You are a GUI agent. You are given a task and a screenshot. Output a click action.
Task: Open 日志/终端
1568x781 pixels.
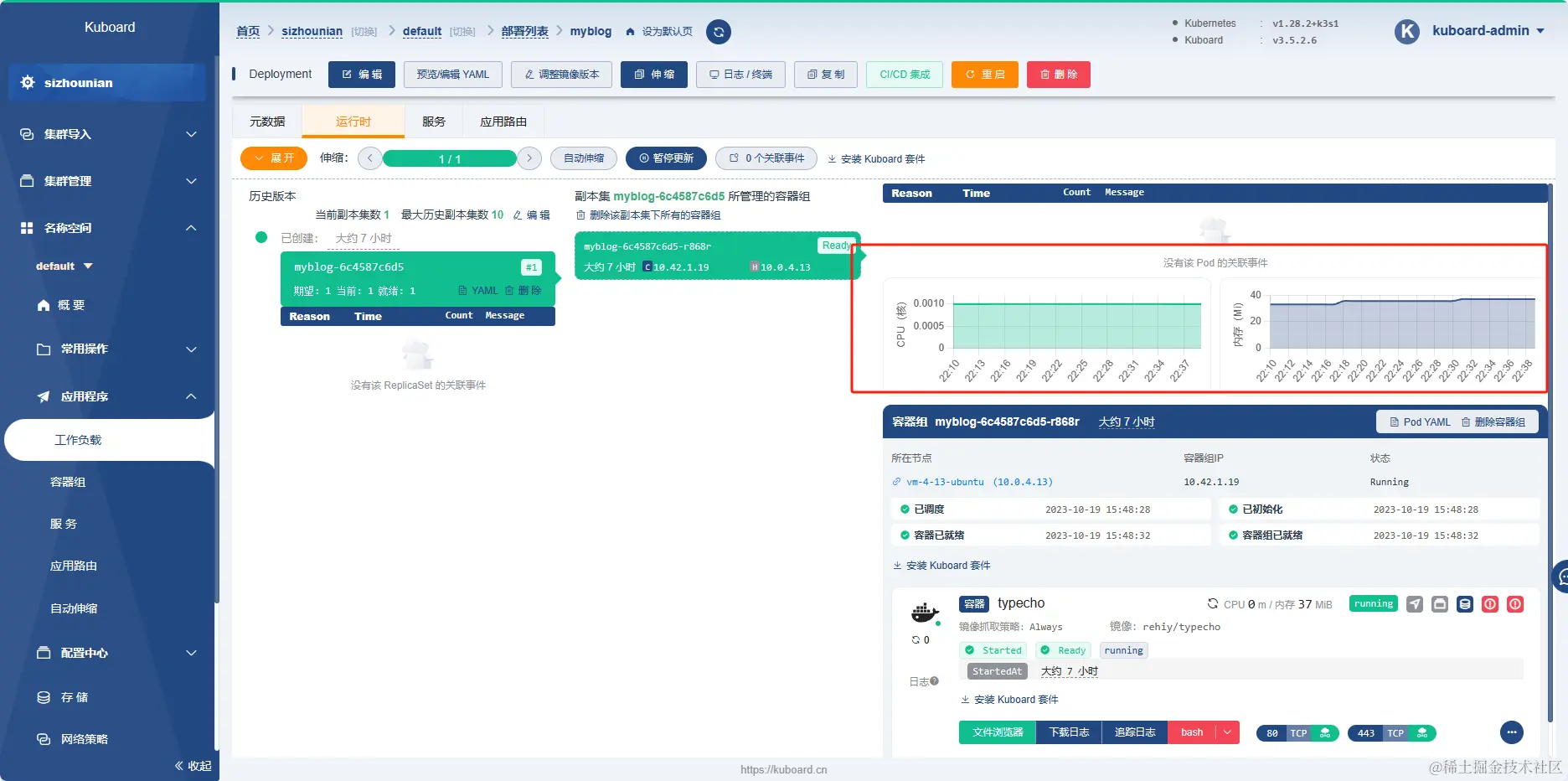[x=740, y=75]
